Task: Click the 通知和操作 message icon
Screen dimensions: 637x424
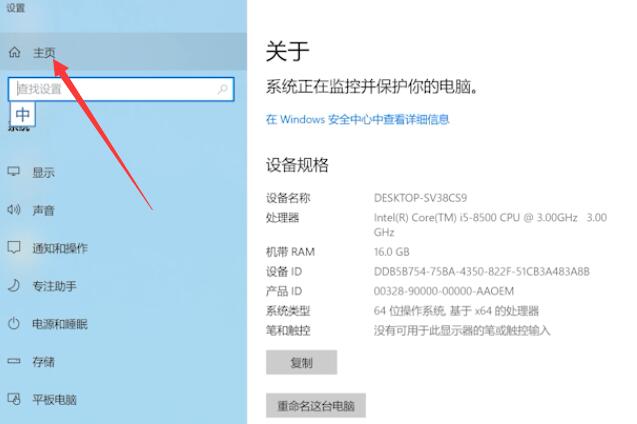Action: [14, 247]
